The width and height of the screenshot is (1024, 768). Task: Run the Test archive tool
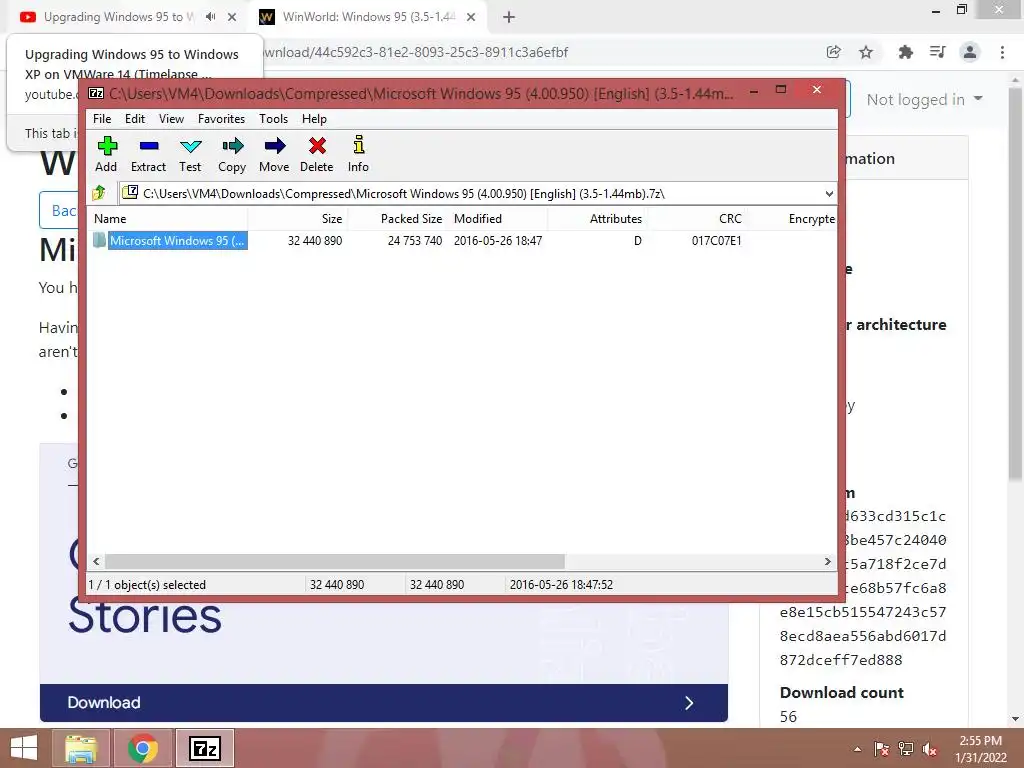(x=190, y=154)
